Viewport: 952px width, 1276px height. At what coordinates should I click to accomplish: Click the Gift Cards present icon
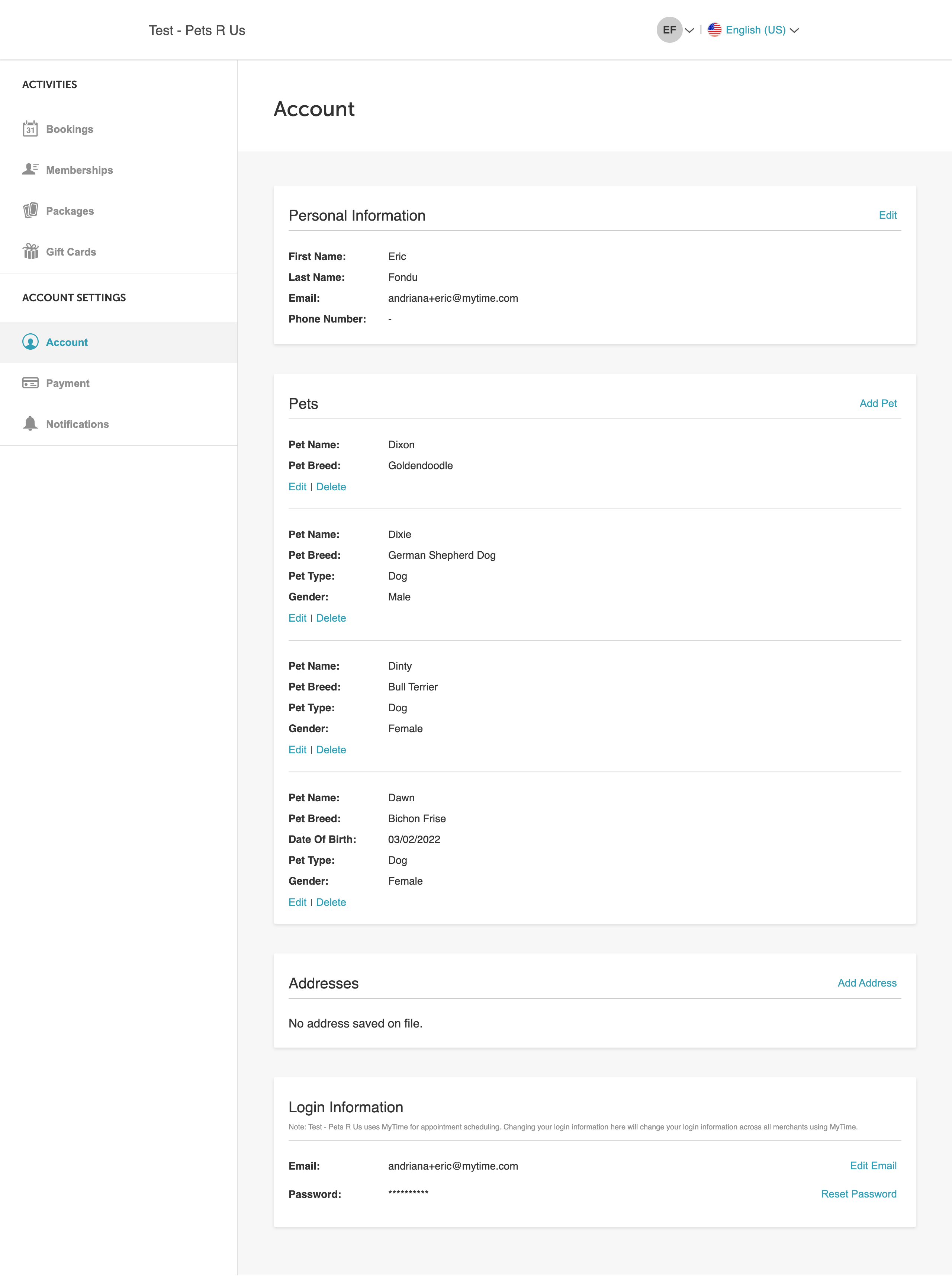(x=30, y=251)
